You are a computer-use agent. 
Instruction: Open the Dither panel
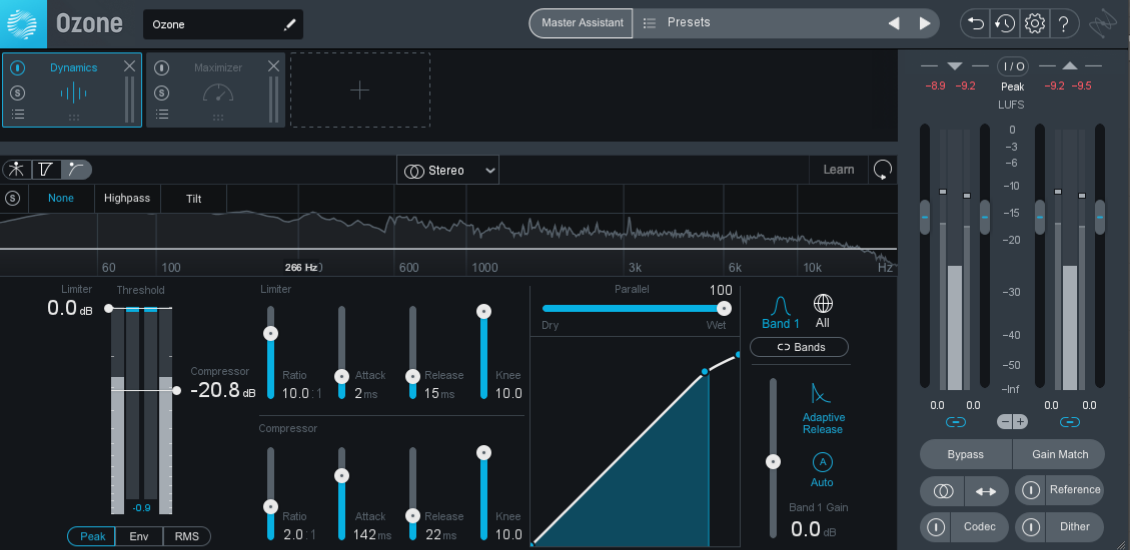pos(1075,527)
